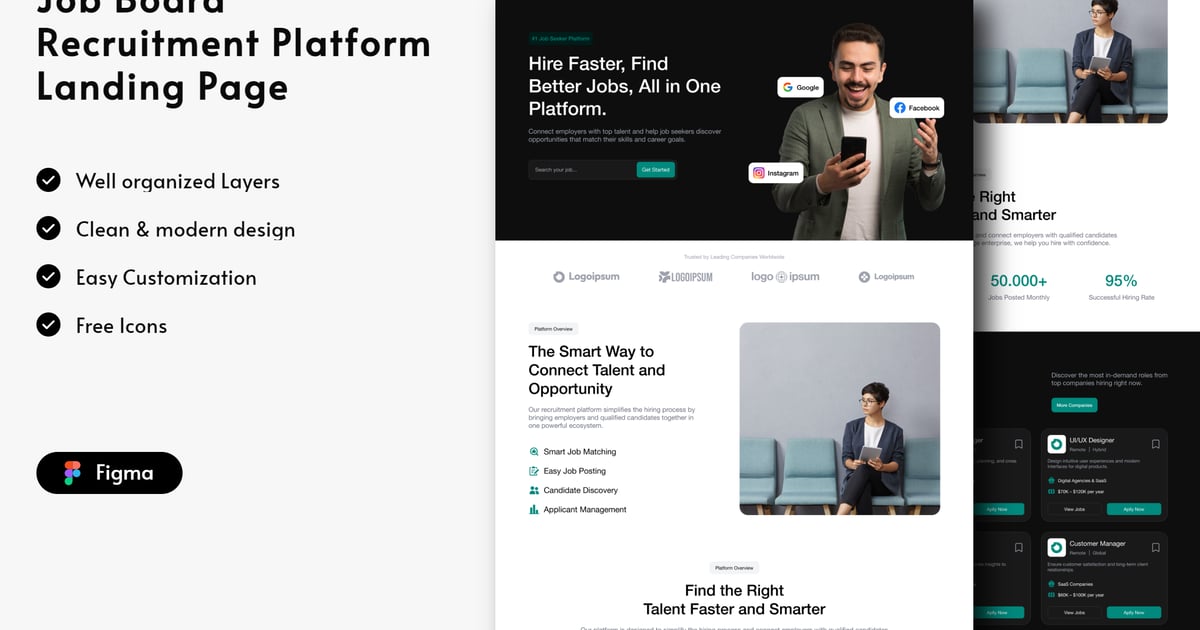Click the Candidate Discovery people icon
The height and width of the screenshot is (630, 1200).
pyautogui.click(x=534, y=490)
